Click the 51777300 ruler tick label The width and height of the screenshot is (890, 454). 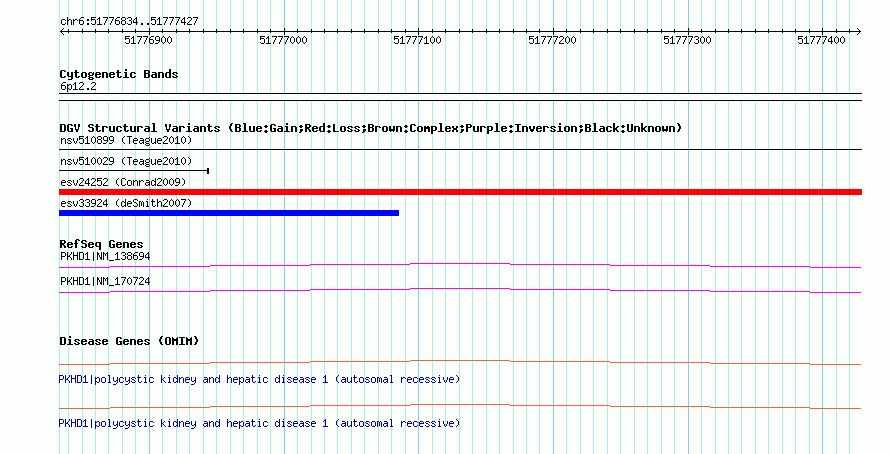pyautogui.click(x=687, y=40)
